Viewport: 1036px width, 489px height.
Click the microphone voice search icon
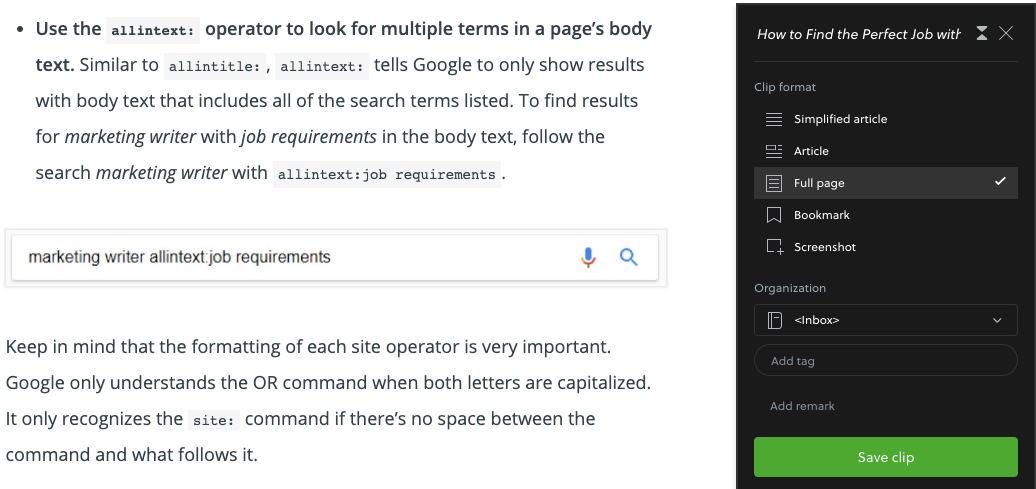click(588, 257)
